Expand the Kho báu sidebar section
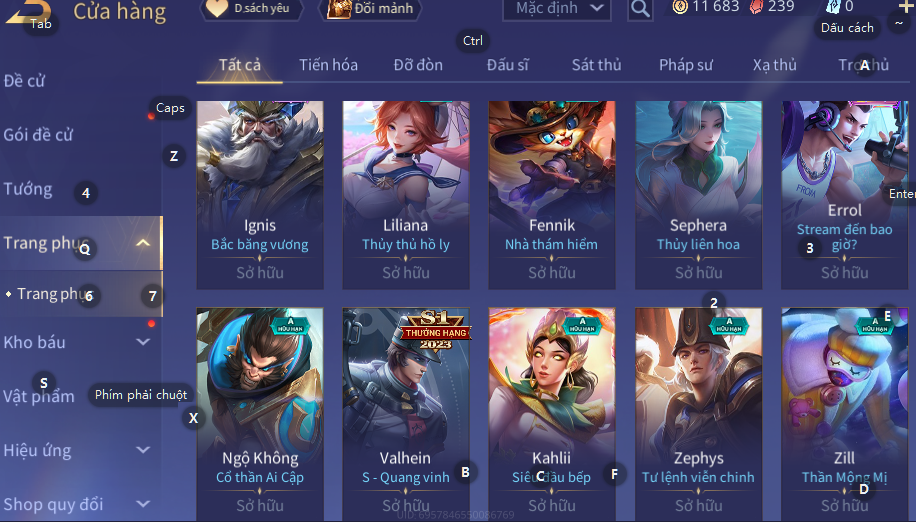The width and height of the screenshot is (916, 522). tap(143, 342)
